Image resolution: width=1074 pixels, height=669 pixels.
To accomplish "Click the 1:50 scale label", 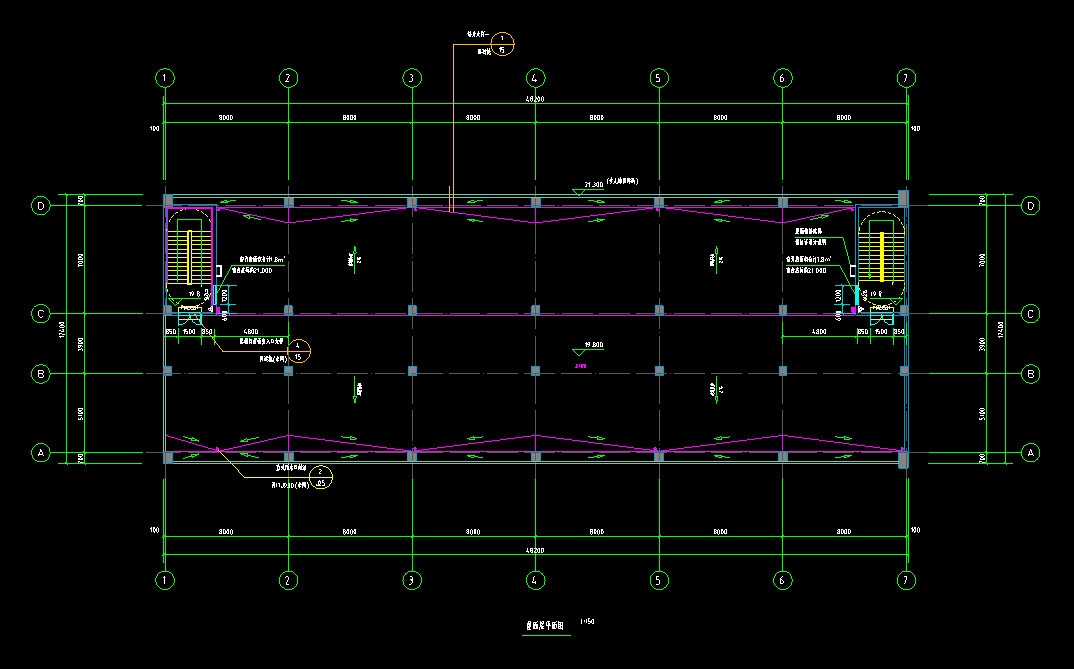I will (587, 621).
